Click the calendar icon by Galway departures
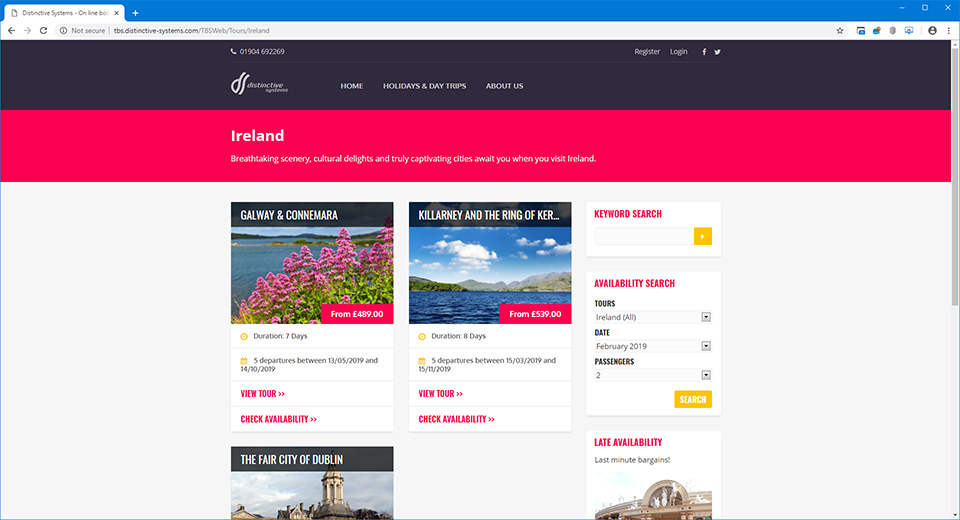The width and height of the screenshot is (960, 520). click(244, 361)
